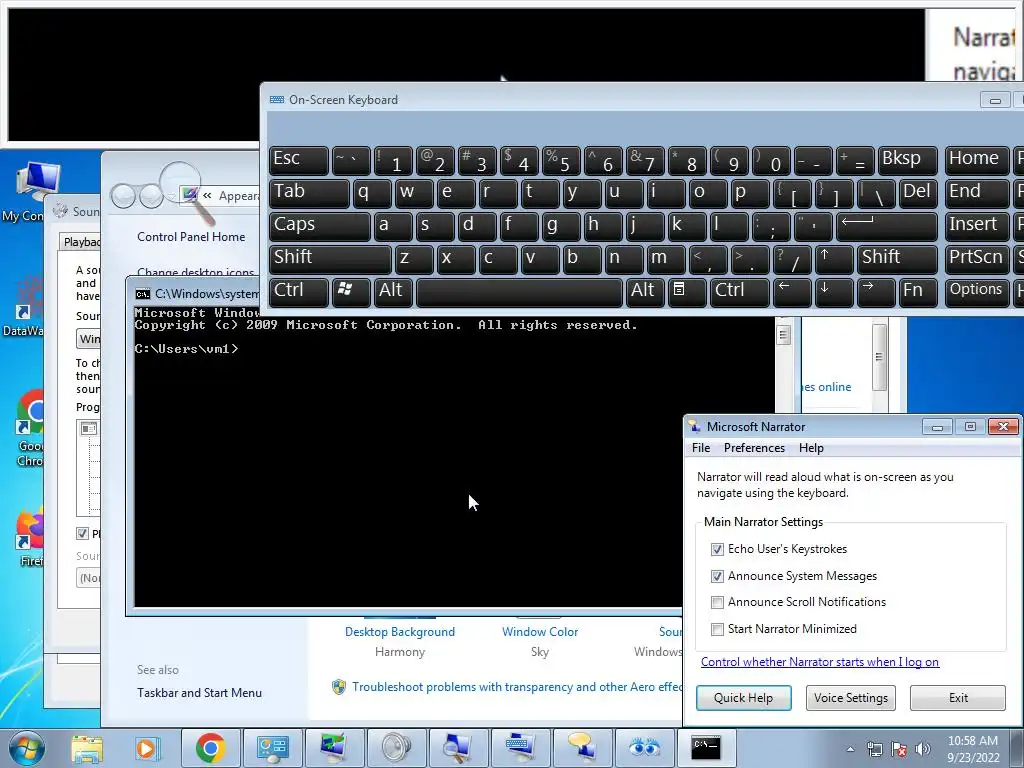Screen dimensions: 1024x768
Task: Enable Announce Scroll Notifications checkbox
Action: (717, 602)
